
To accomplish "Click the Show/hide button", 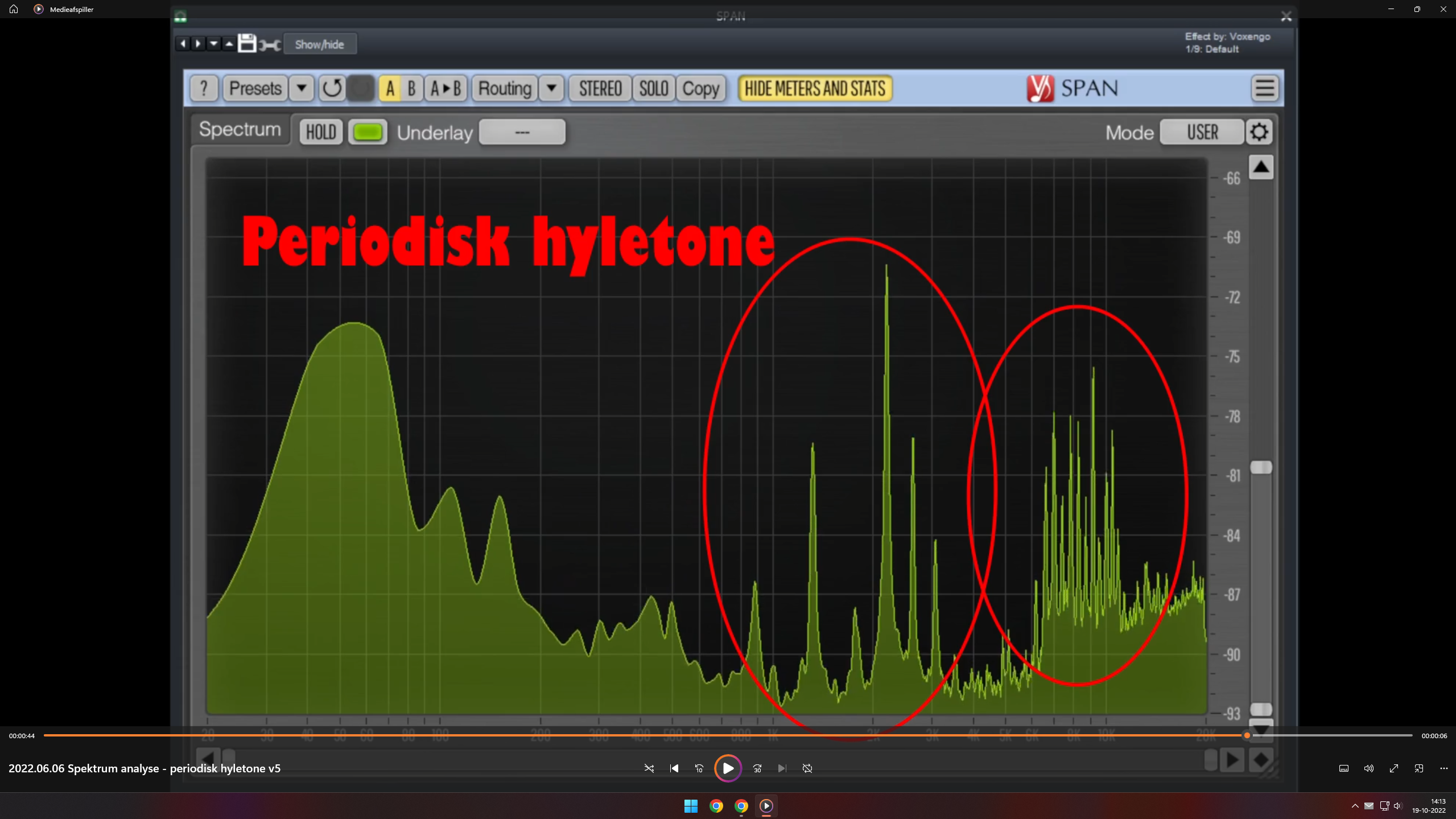I will pyautogui.click(x=319, y=44).
